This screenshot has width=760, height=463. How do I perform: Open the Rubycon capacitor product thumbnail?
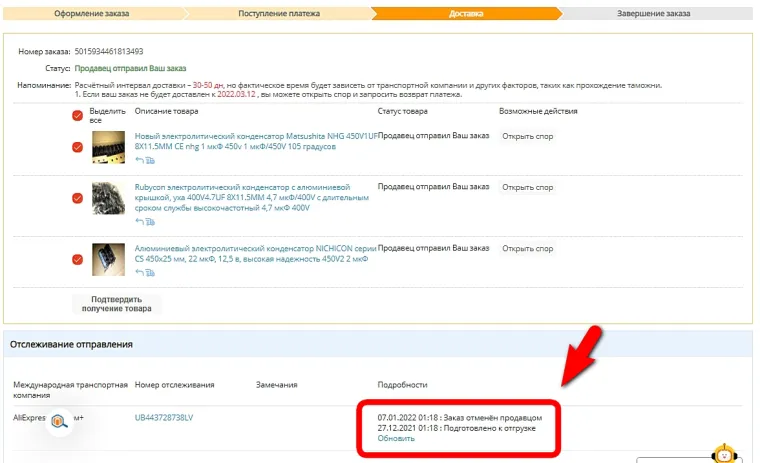pos(108,197)
